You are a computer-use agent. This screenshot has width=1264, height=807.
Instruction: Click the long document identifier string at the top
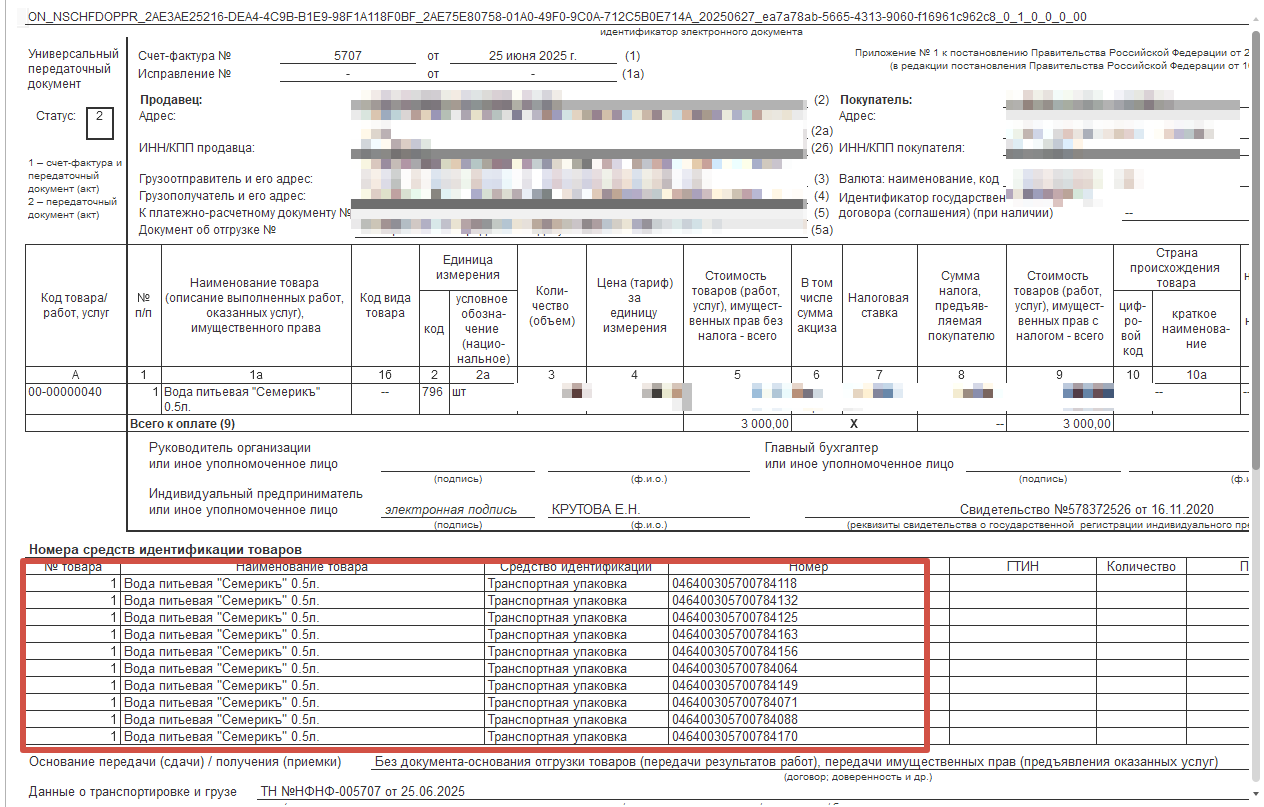(x=557, y=17)
